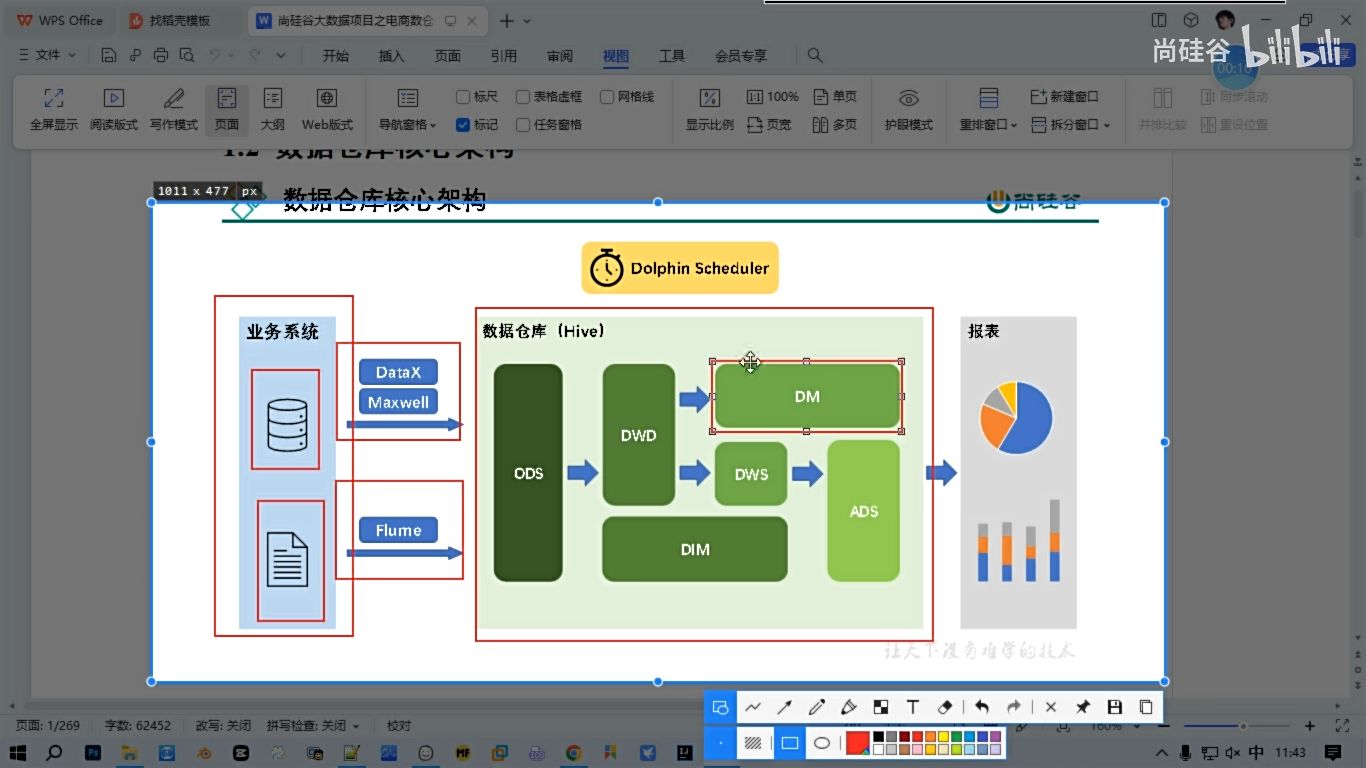Open the zoom ratio dialog

[710, 110]
